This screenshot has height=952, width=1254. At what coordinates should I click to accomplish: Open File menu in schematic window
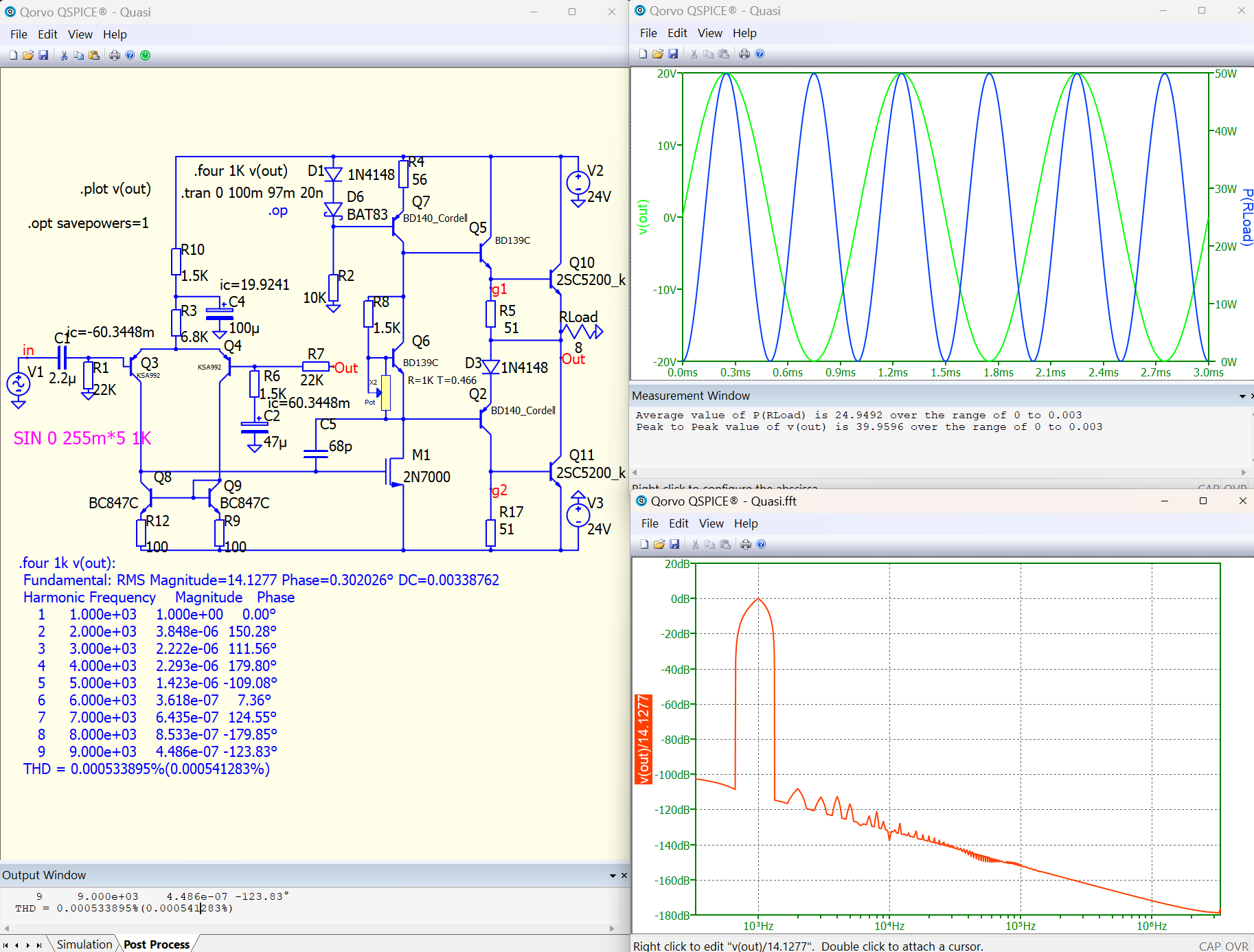click(x=19, y=34)
